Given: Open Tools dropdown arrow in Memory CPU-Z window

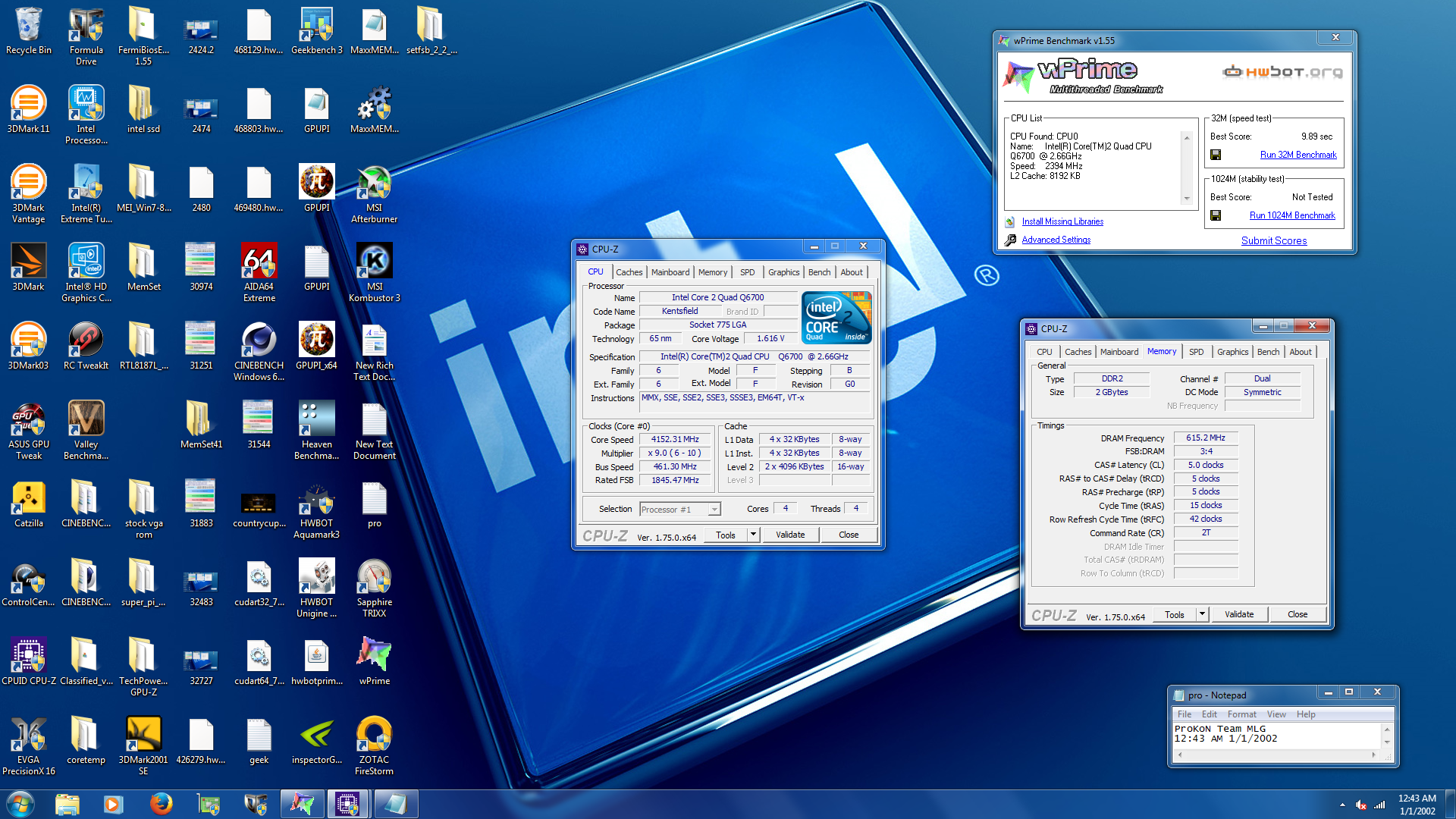Looking at the screenshot, I should point(1202,614).
